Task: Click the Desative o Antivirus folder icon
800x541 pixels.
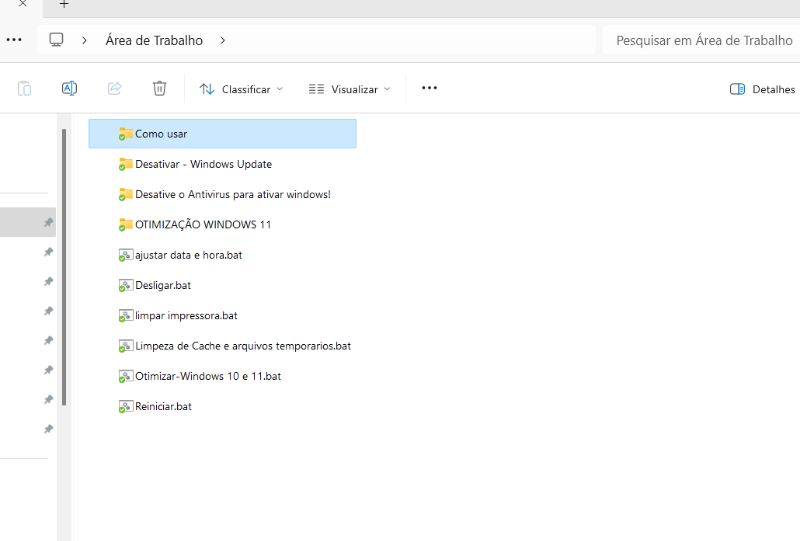Action: click(126, 194)
